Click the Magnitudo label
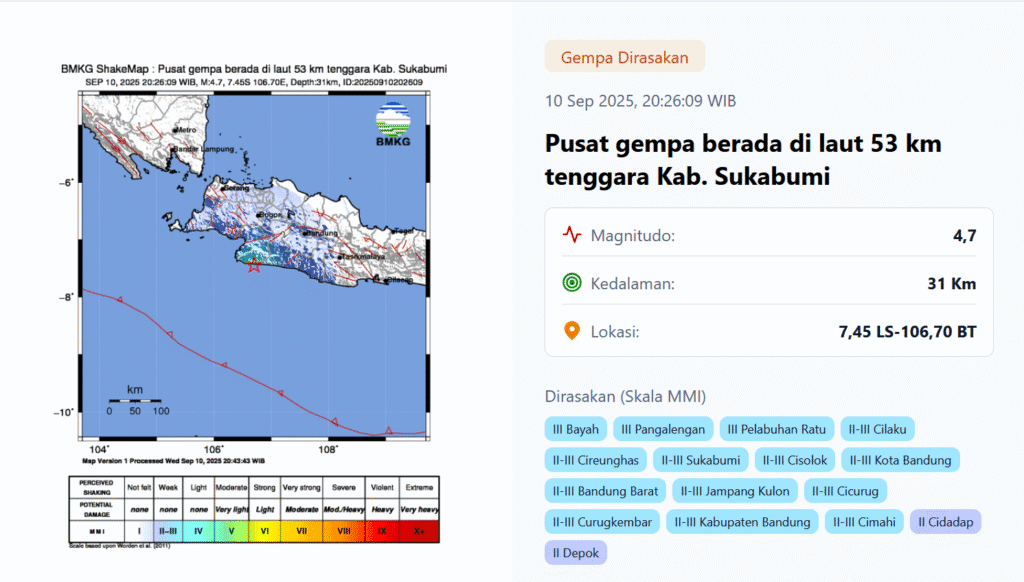The height and width of the screenshot is (582, 1024). (632, 235)
